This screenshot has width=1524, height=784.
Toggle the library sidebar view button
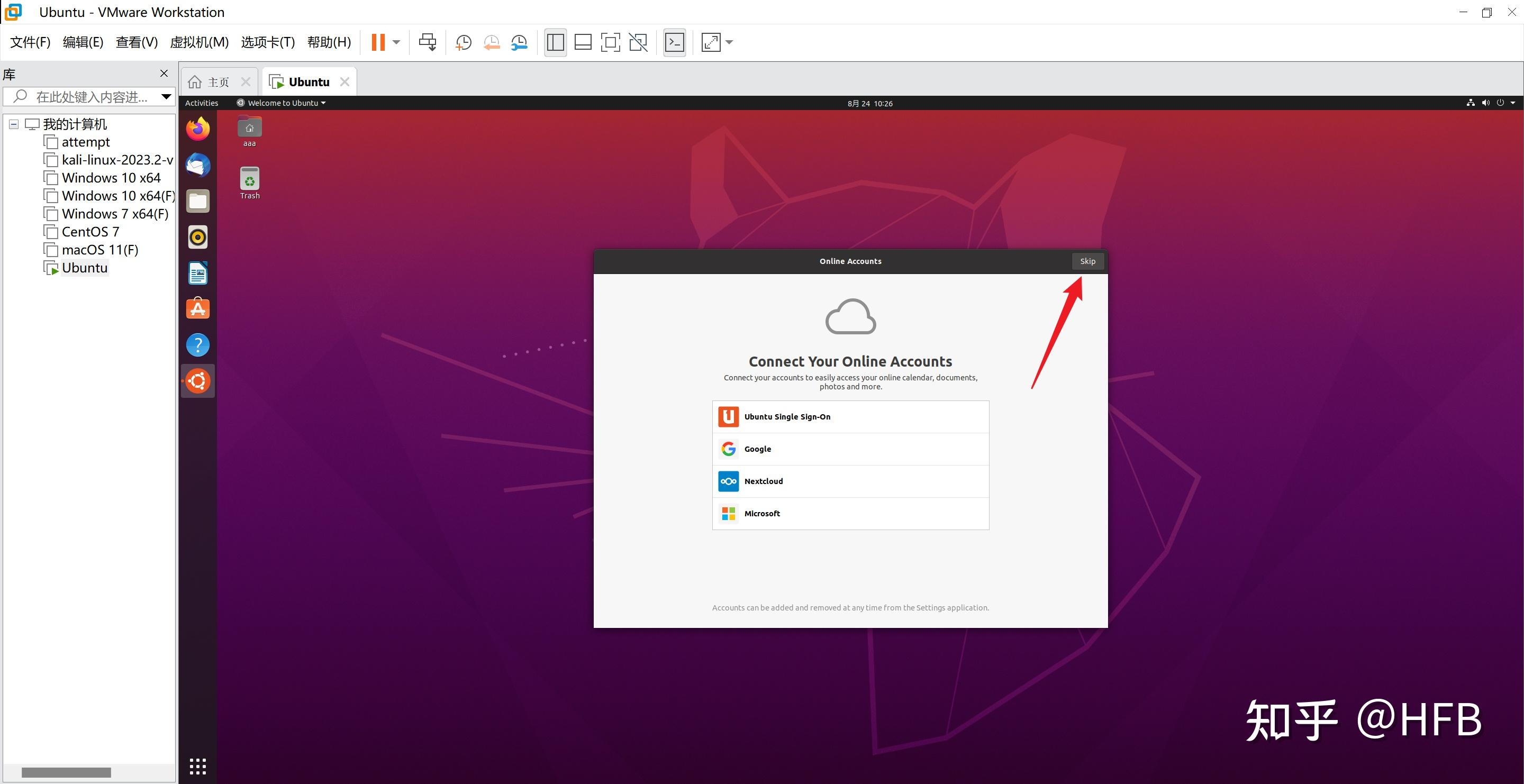coord(555,42)
